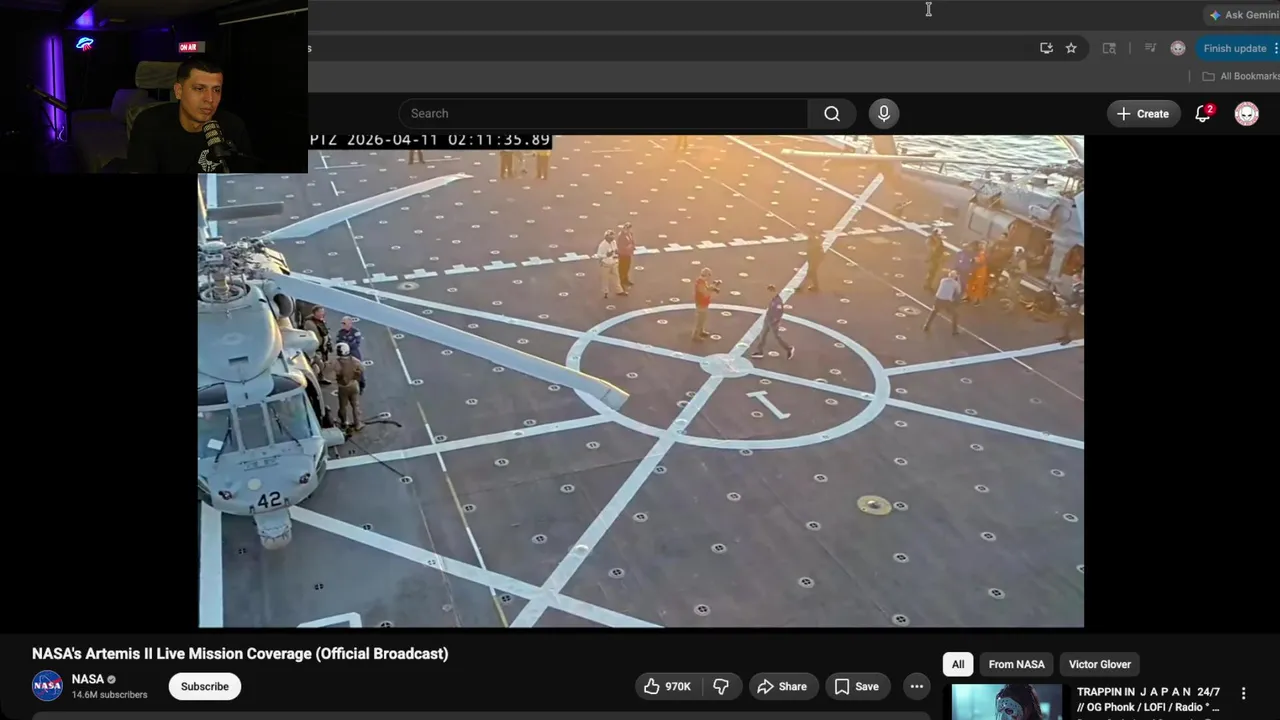The height and width of the screenshot is (720, 1280).
Task: Select the All filter chip
Action: click(x=958, y=664)
